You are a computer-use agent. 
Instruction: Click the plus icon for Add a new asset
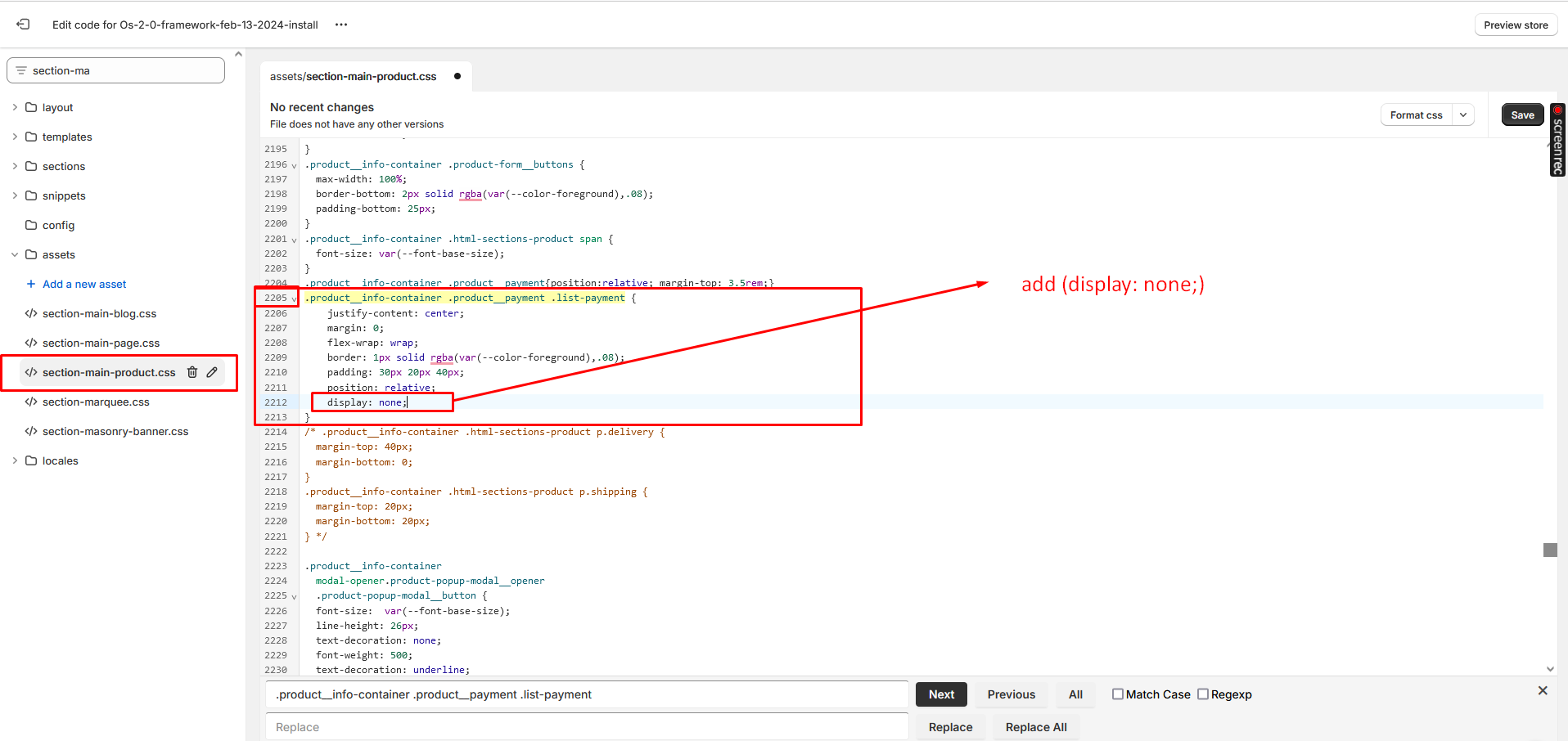point(31,284)
